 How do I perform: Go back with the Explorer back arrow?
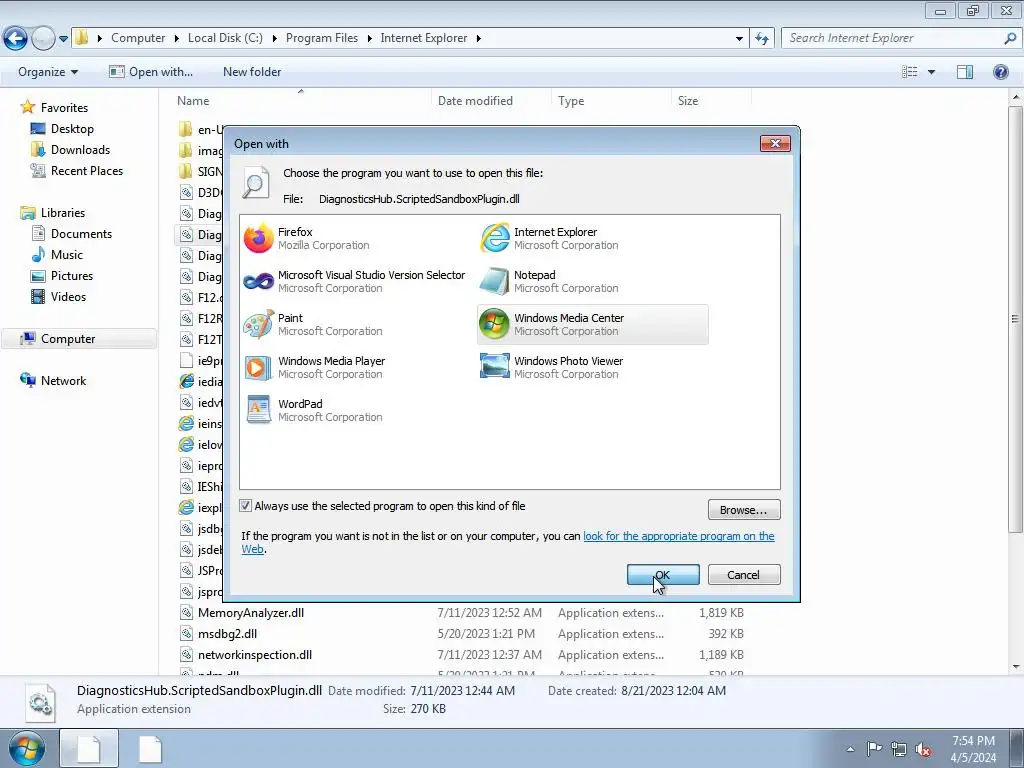(16, 39)
